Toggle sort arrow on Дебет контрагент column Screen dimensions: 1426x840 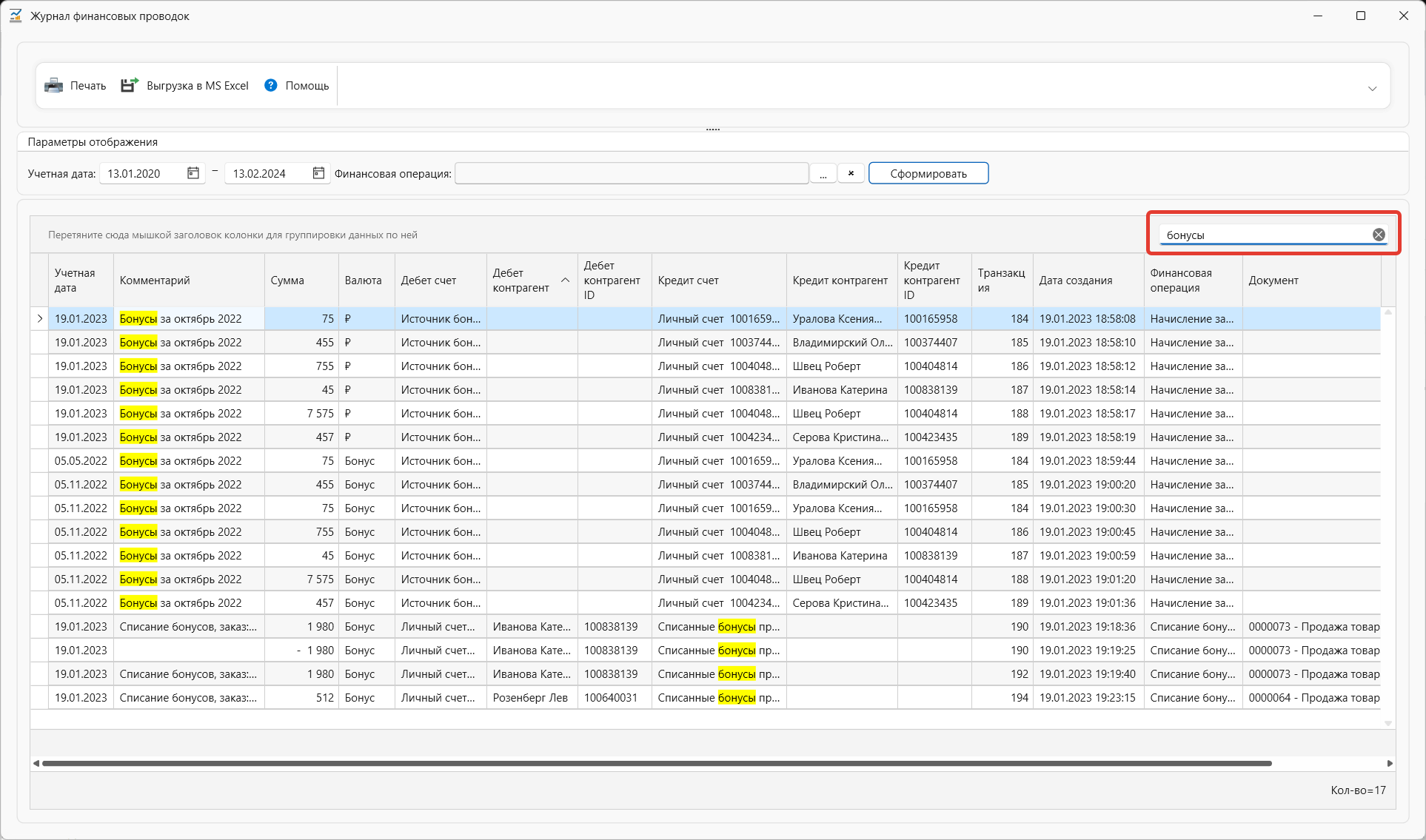pos(565,280)
